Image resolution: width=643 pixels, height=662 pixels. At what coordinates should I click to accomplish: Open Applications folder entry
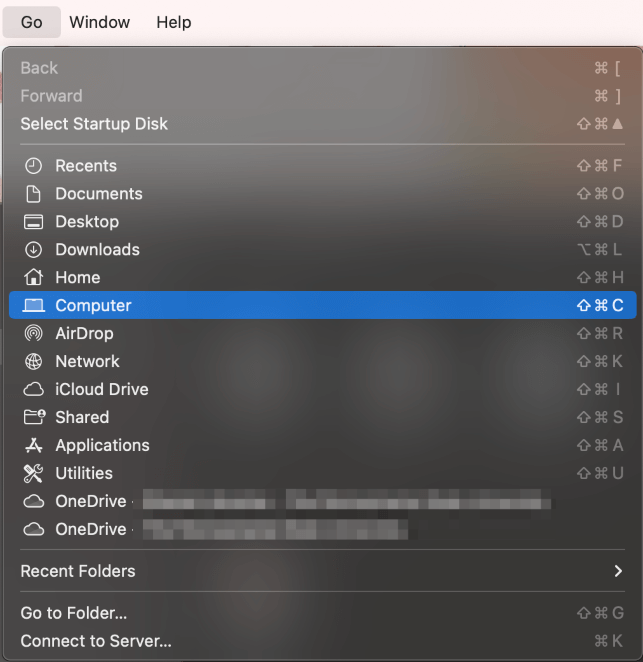pyautogui.click(x=323, y=445)
